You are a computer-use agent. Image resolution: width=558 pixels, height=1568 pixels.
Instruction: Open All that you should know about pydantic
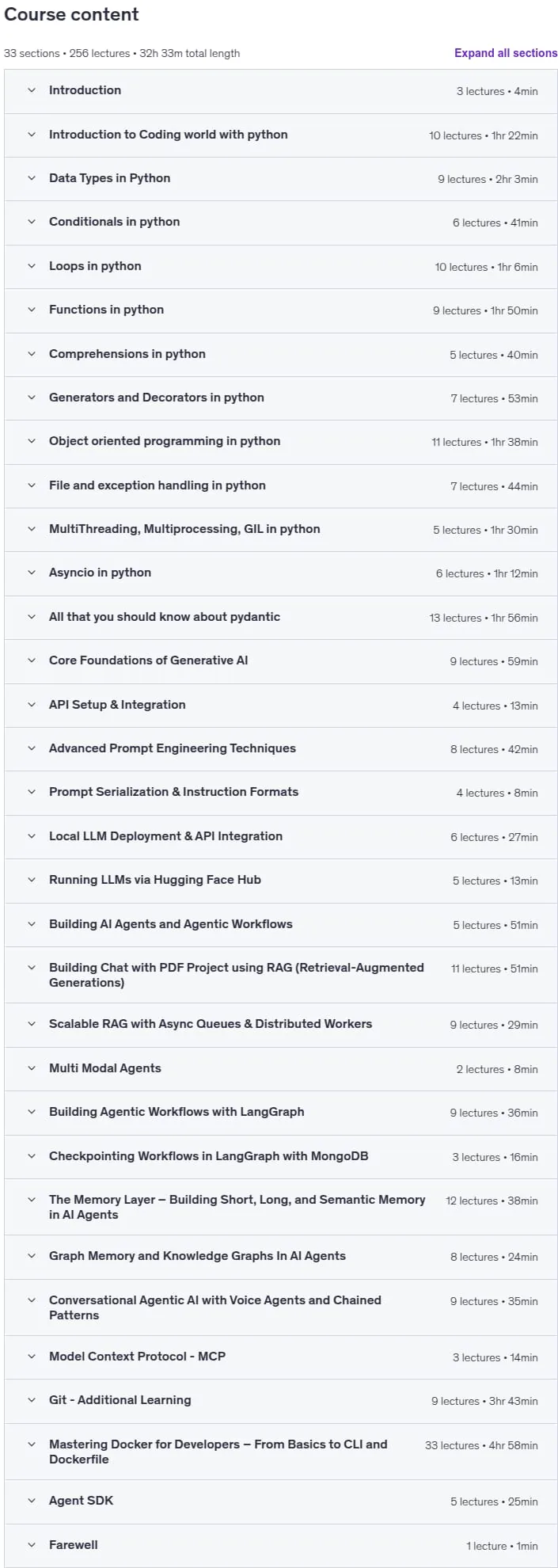[x=281, y=618]
